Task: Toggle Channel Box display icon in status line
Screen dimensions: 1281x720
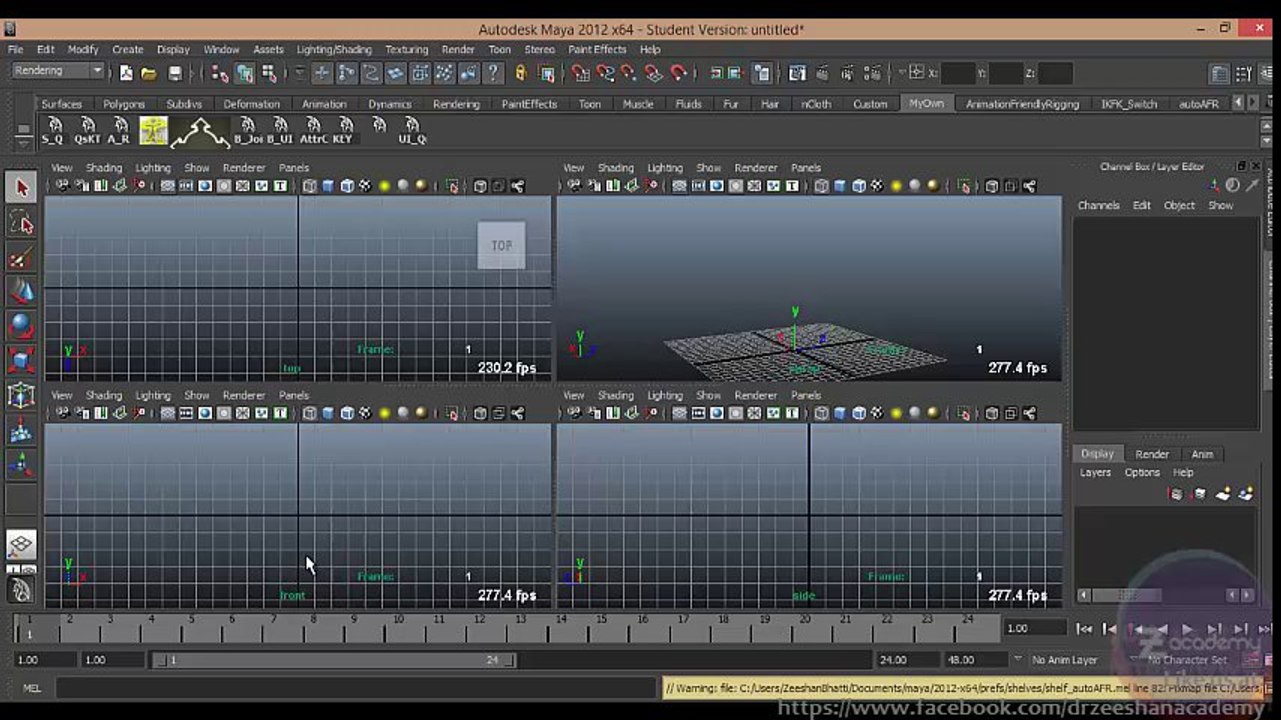Action: (x=1267, y=73)
